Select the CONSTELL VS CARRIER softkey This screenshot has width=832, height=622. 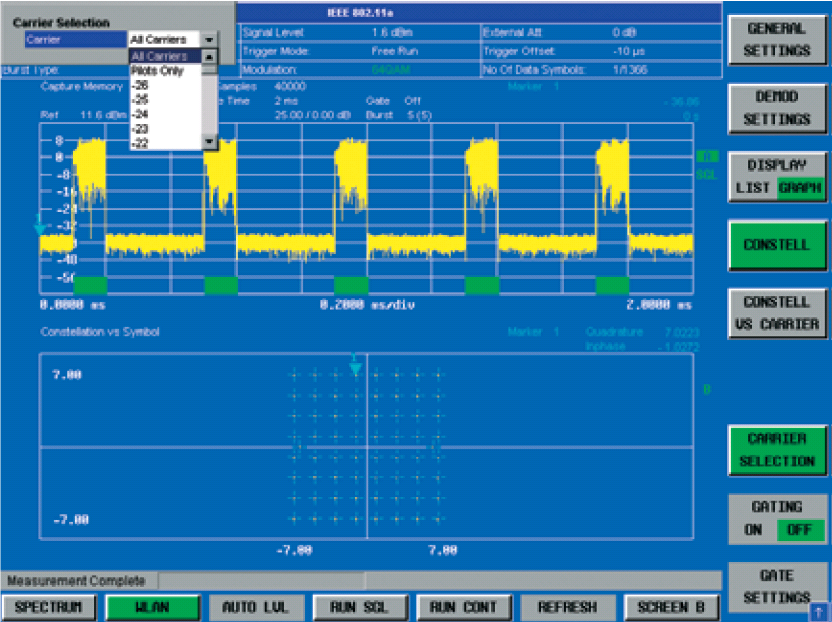point(777,313)
